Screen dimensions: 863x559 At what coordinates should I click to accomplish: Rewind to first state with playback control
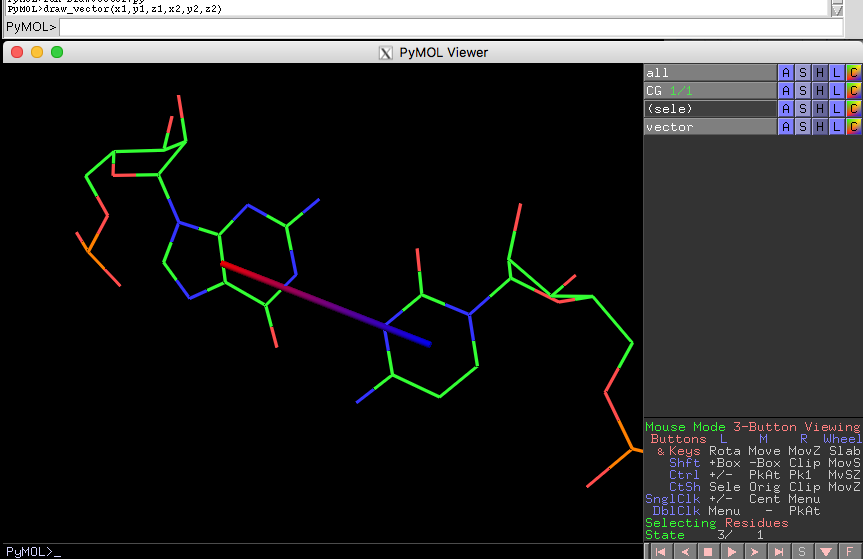point(661,551)
